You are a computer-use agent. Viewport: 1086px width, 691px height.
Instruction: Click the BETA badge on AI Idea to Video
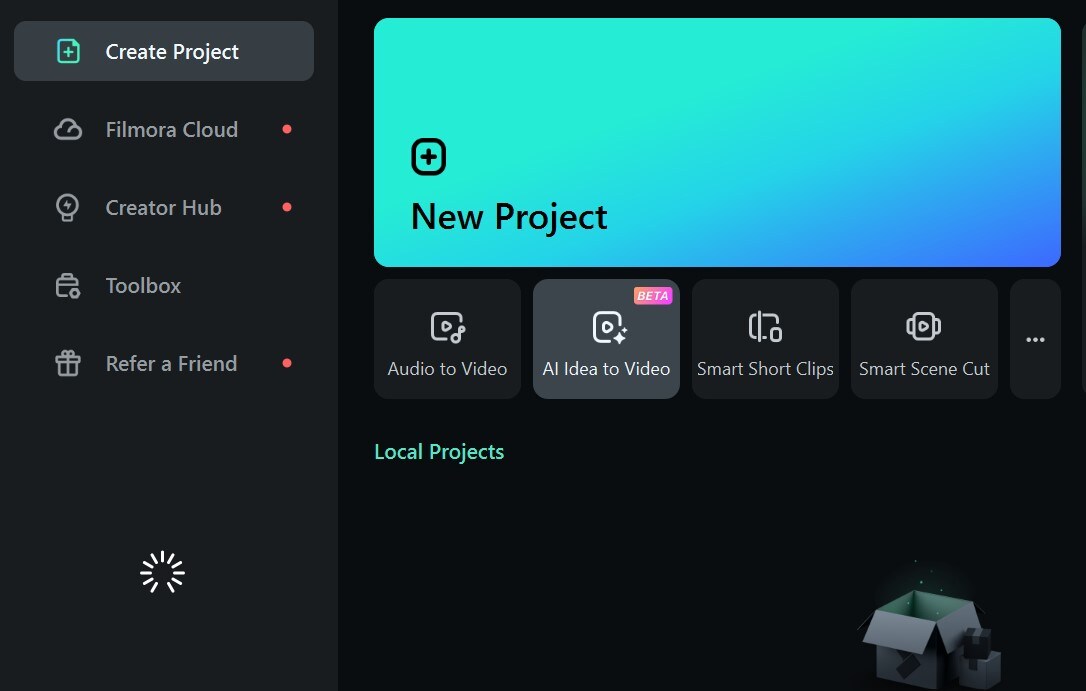(652, 296)
